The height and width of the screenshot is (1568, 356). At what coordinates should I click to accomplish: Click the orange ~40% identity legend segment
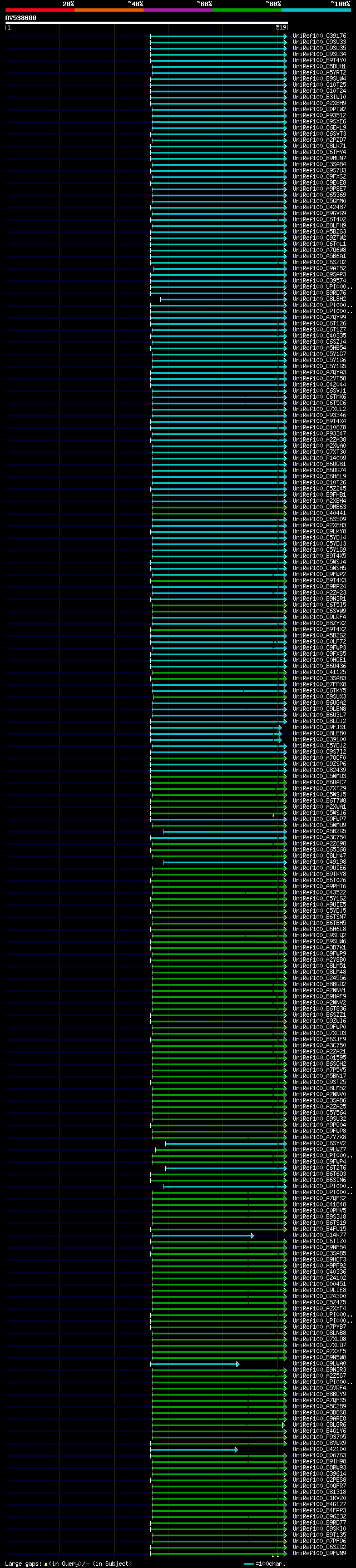coord(109,10)
